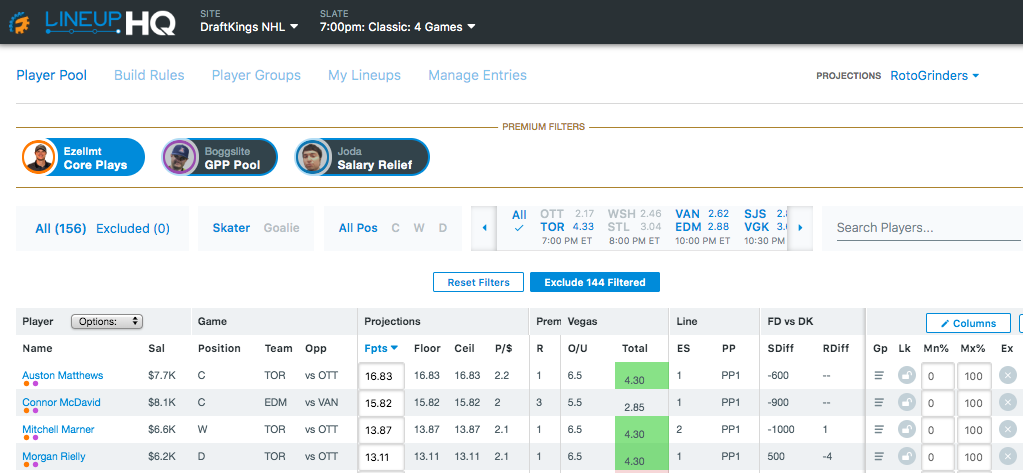Sort by Fpts column header
The width and height of the screenshot is (1023, 473).
[x=381, y=348]
